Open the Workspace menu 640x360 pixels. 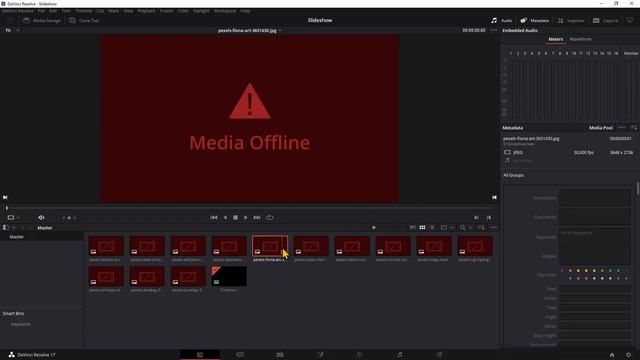pos(225,11)
